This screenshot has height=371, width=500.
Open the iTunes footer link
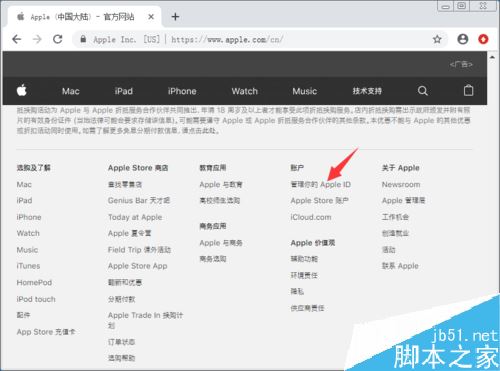[28, 266]
